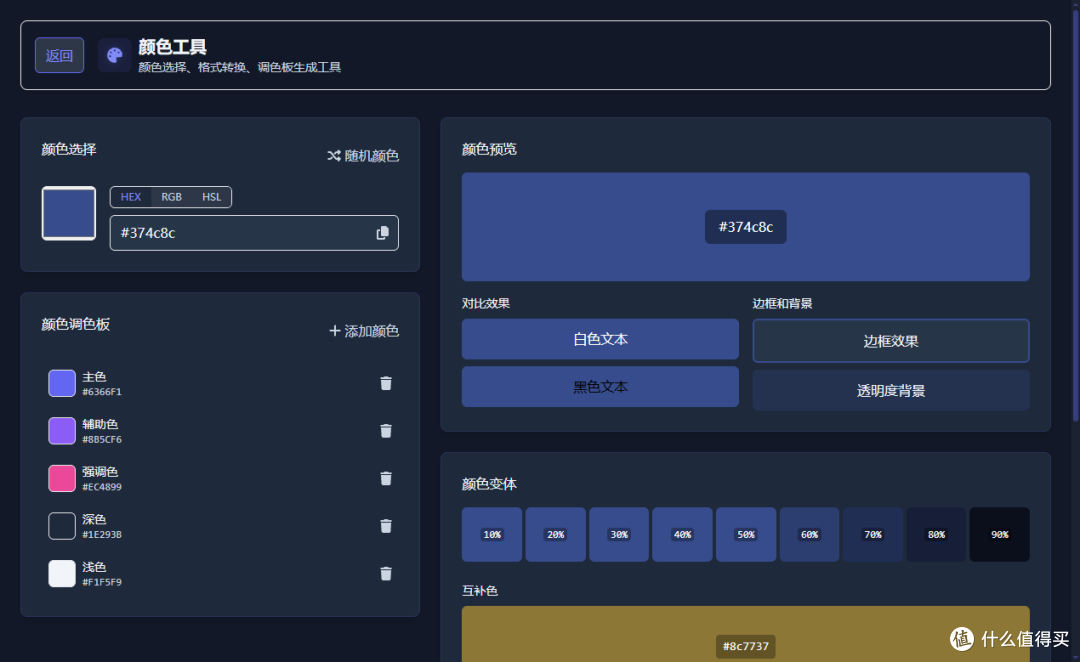Click the palette icon beside 颜色工具 title

pos(114,55)
